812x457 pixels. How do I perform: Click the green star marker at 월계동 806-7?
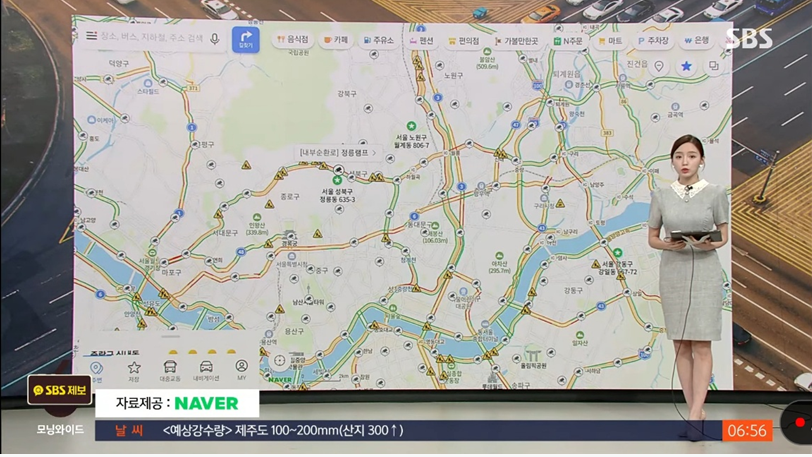(411, 126)
